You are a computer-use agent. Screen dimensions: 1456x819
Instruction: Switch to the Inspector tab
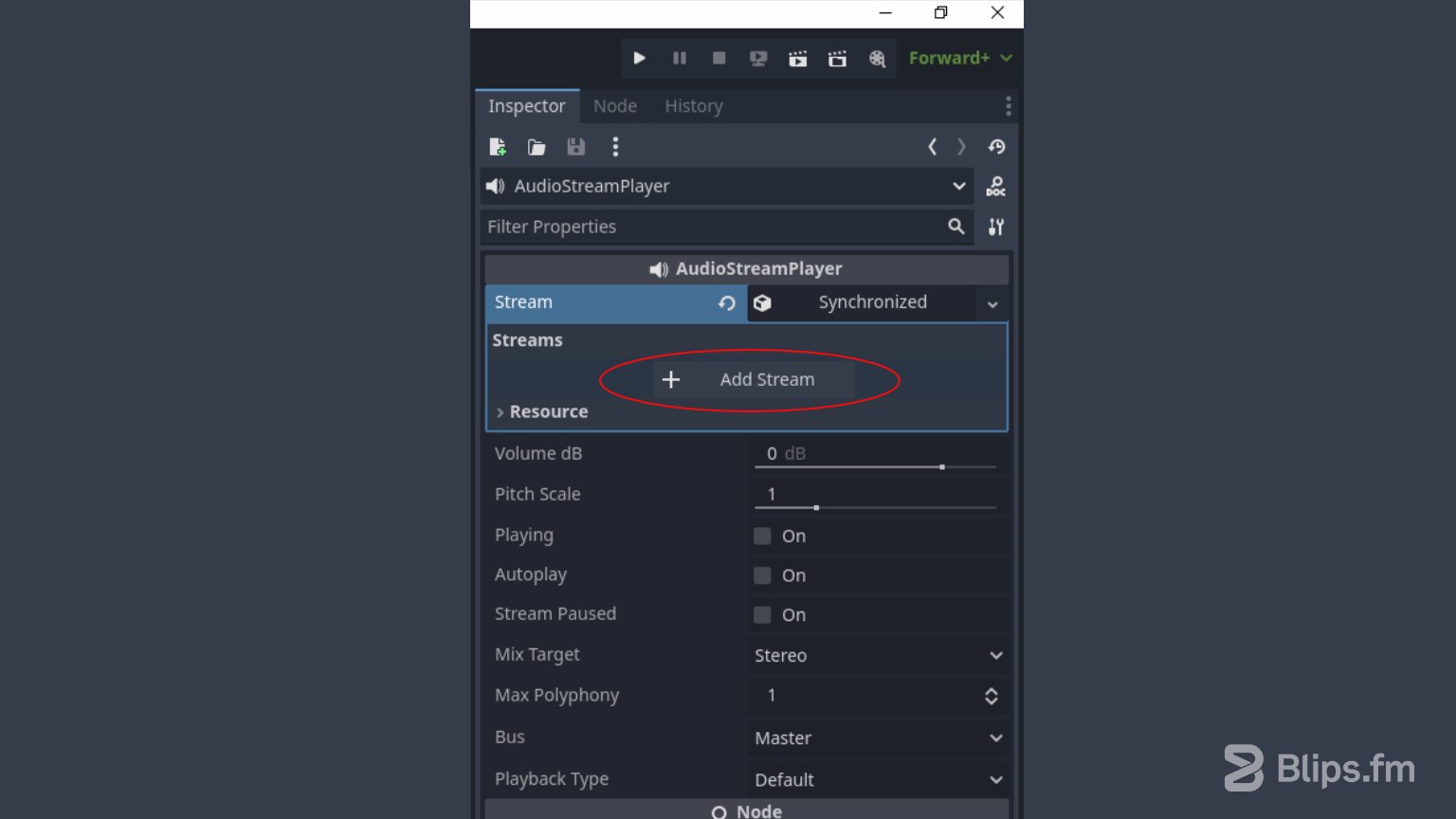click(x=527, y=106)
